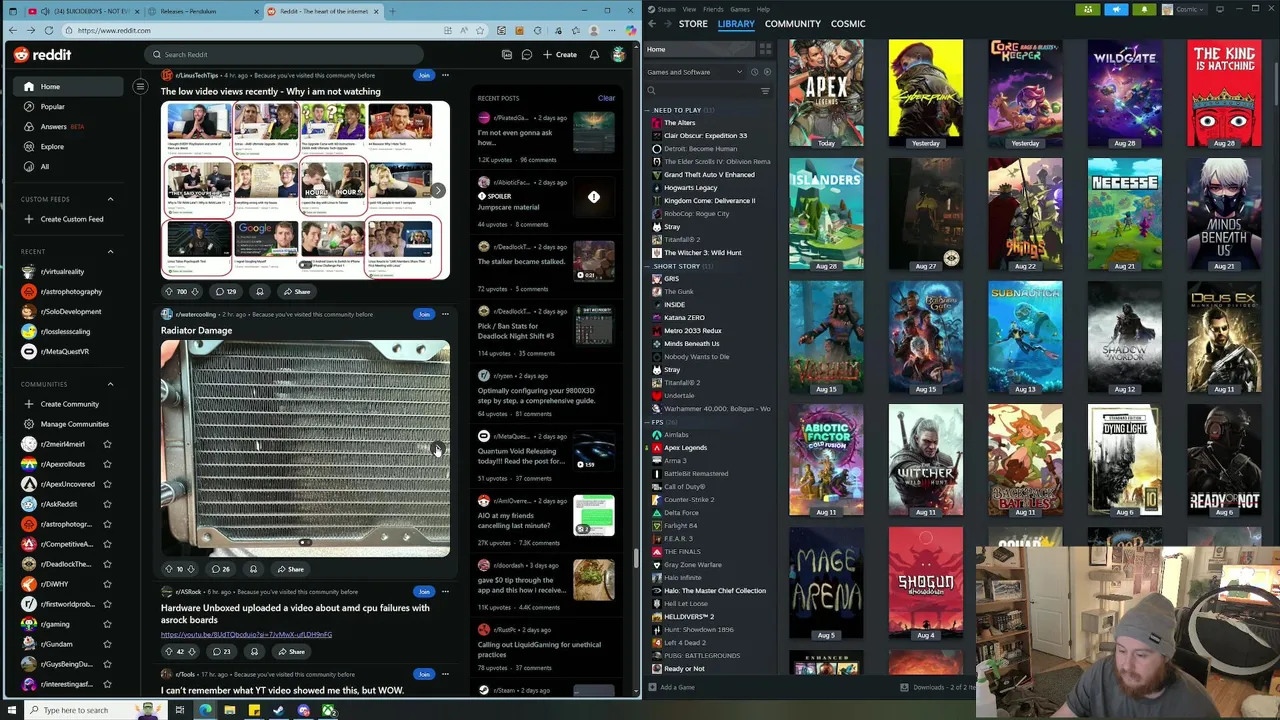Refresh the Edge browser page

point(49,30)
